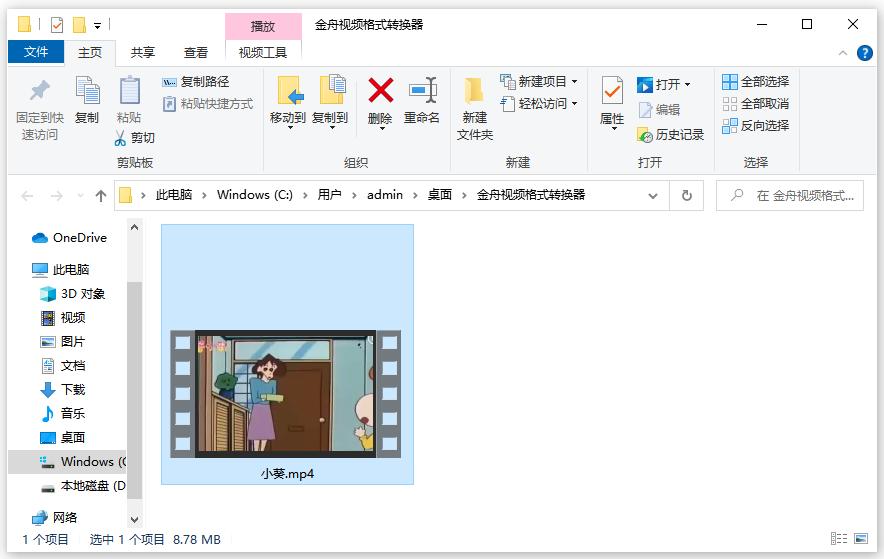The width and height of the screenshot is (884, 559).
Task: Open 图片 folder in sidebar
Action: [63, 341]
